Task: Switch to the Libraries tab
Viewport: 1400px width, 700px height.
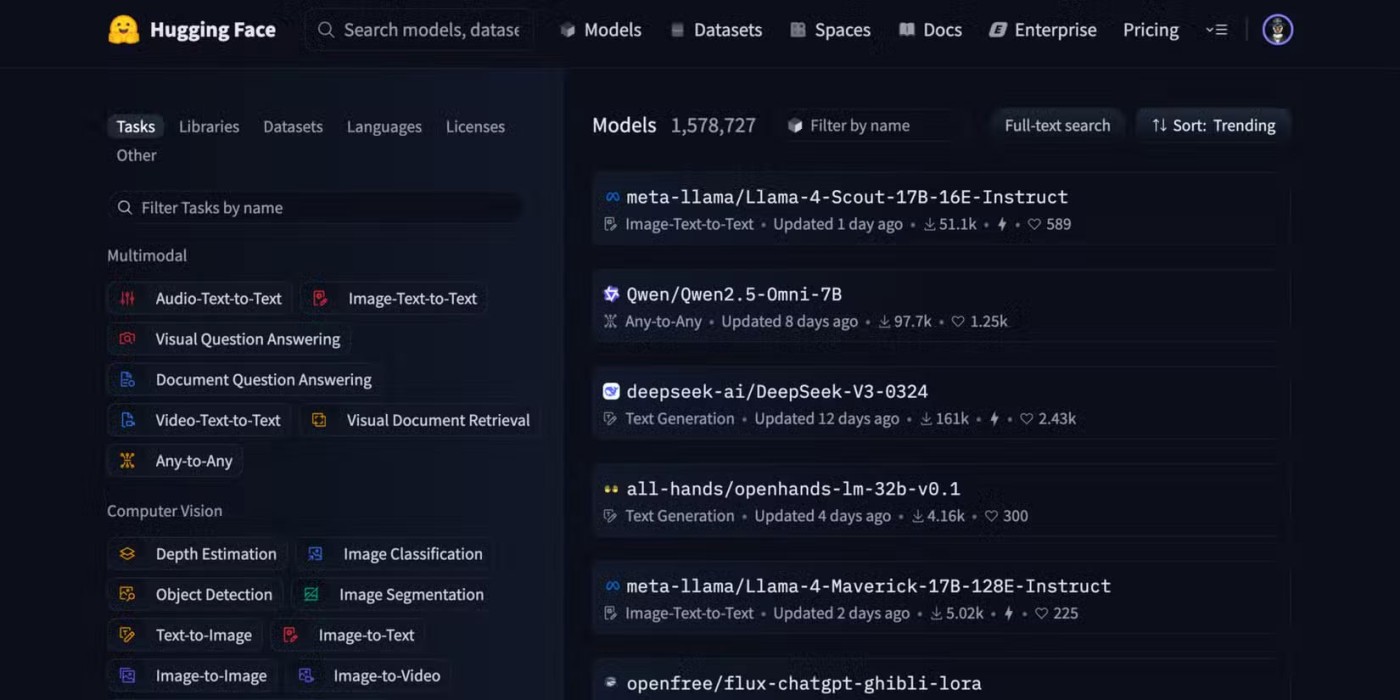Action: tap(209, 127)
